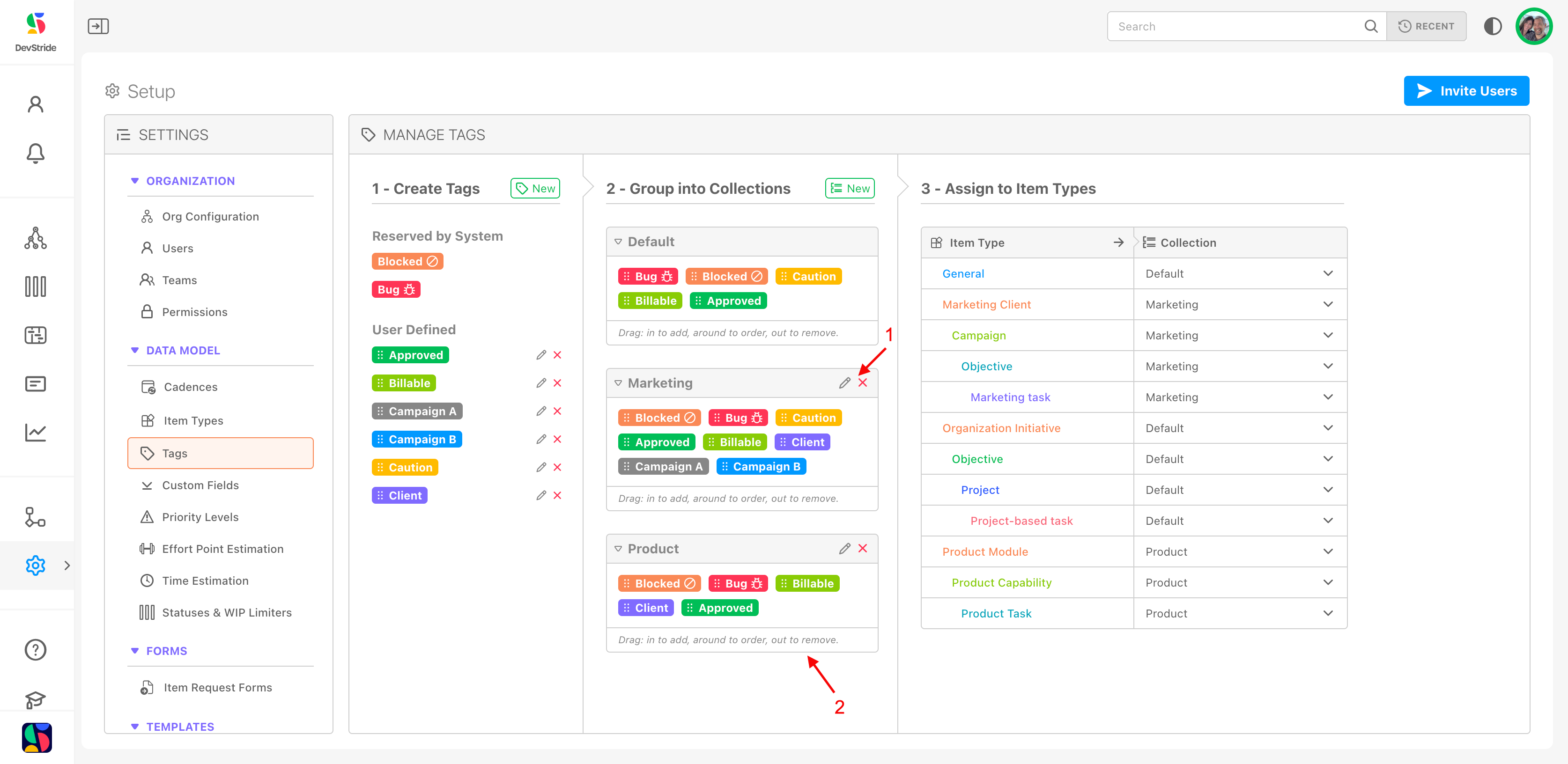The height and width of the screenshot is (764, 1568).
Task: Delete the Marketing collection
Action: click(863, 382)
